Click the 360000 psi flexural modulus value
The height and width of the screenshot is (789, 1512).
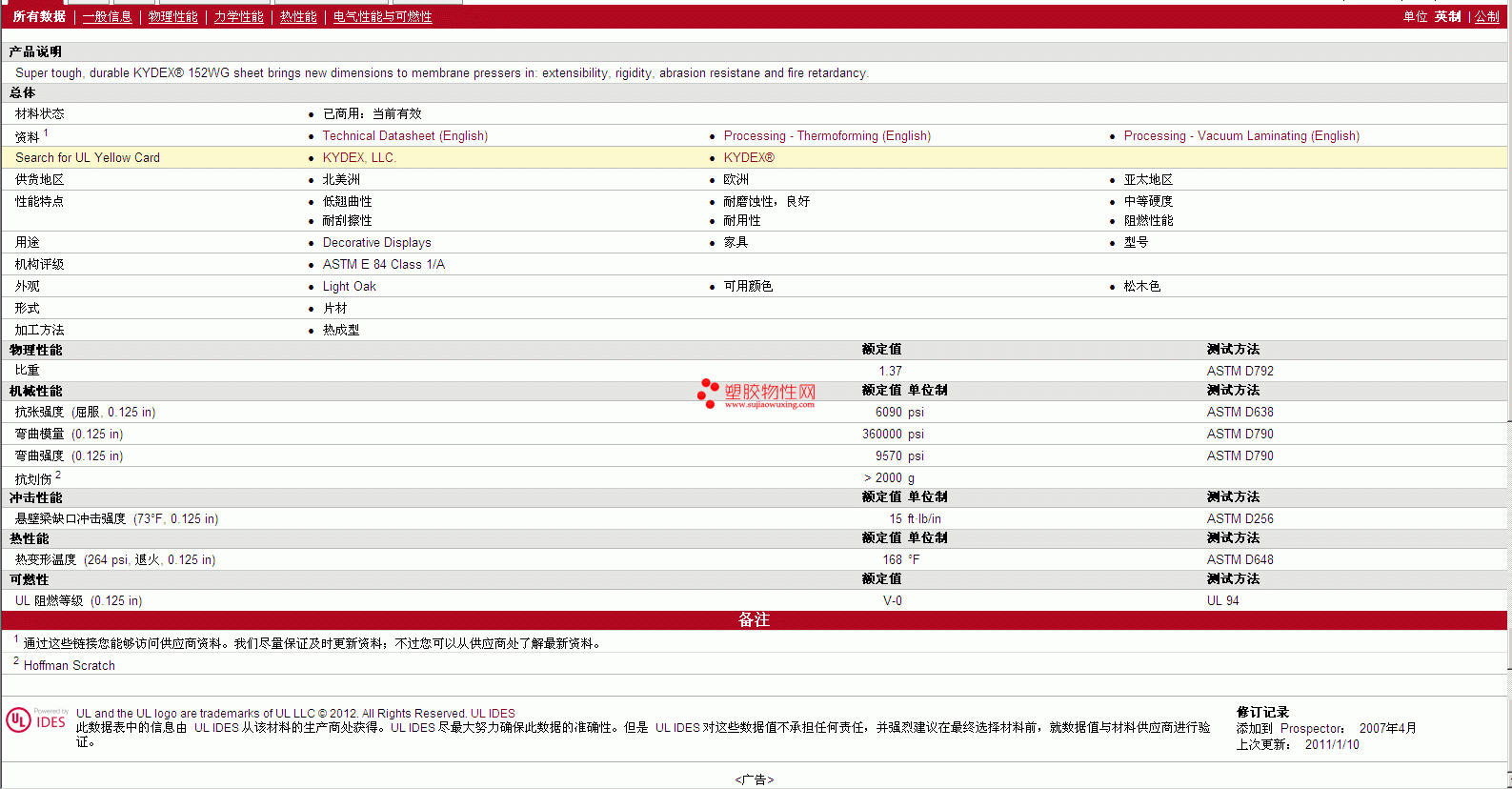click(x=893, y=435)
